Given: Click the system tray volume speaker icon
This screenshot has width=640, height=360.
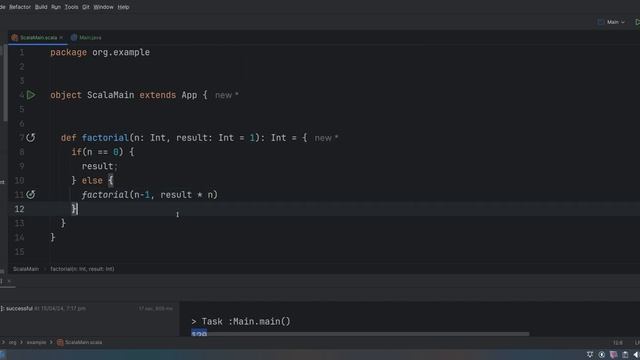Looking at the screenshot, I should (636, 355).
